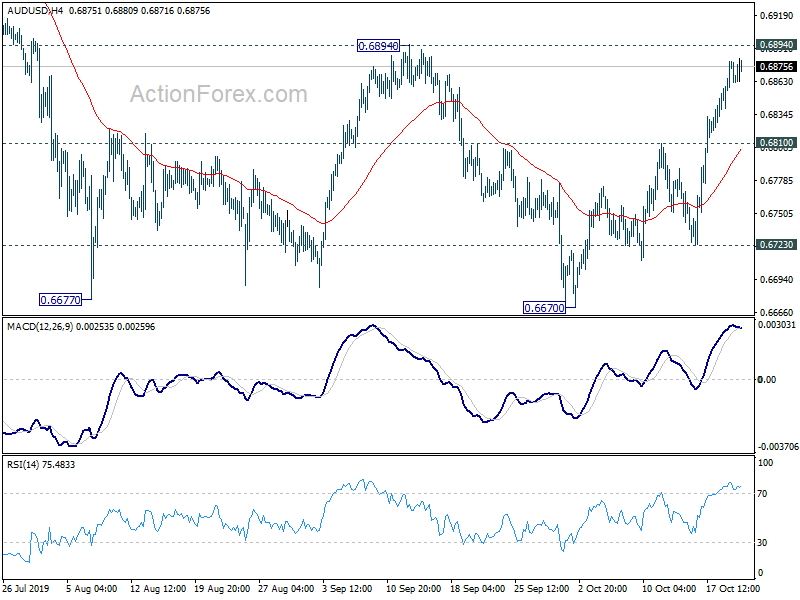Click the 17 Oct 12:00 time axis label
The width and height of the screenshot is (800, 600).
coord(733,589)
